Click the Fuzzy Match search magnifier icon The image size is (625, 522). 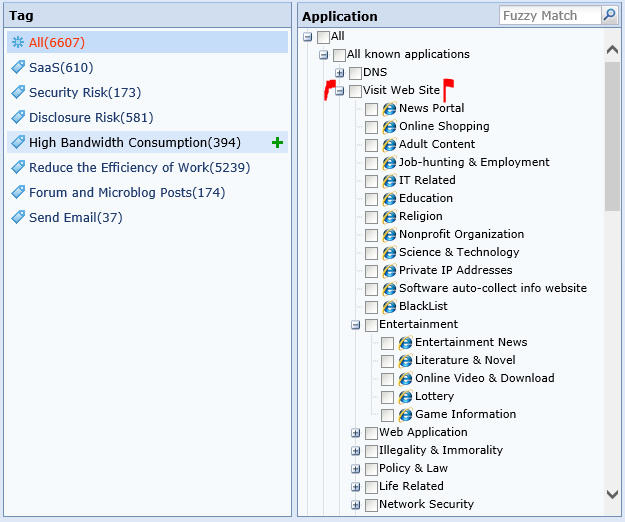[x=609, y=15]
